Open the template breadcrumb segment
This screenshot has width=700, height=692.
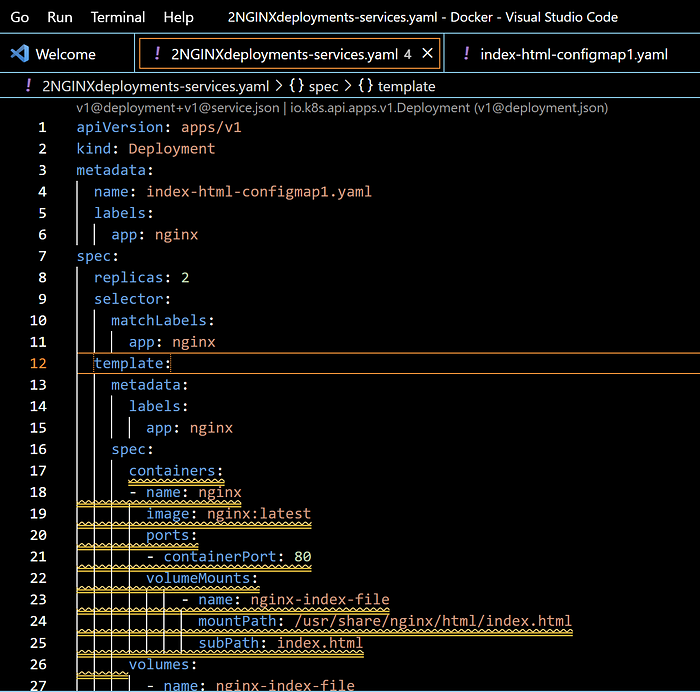(406, 86)
